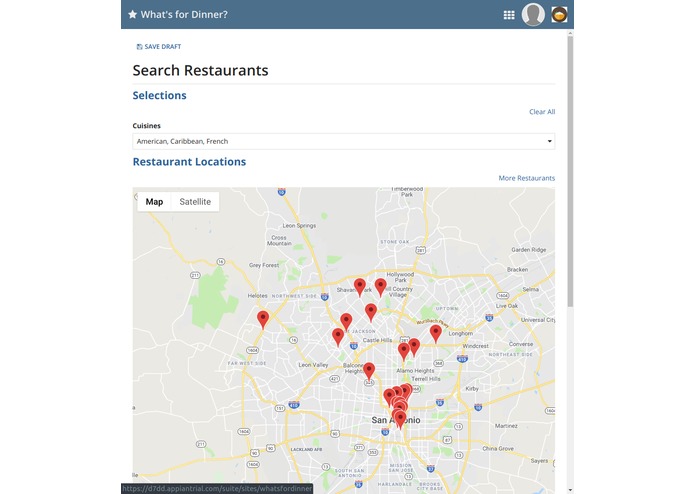Switch map to Satellite view
The image size is (695, 494).
(195, 202)
